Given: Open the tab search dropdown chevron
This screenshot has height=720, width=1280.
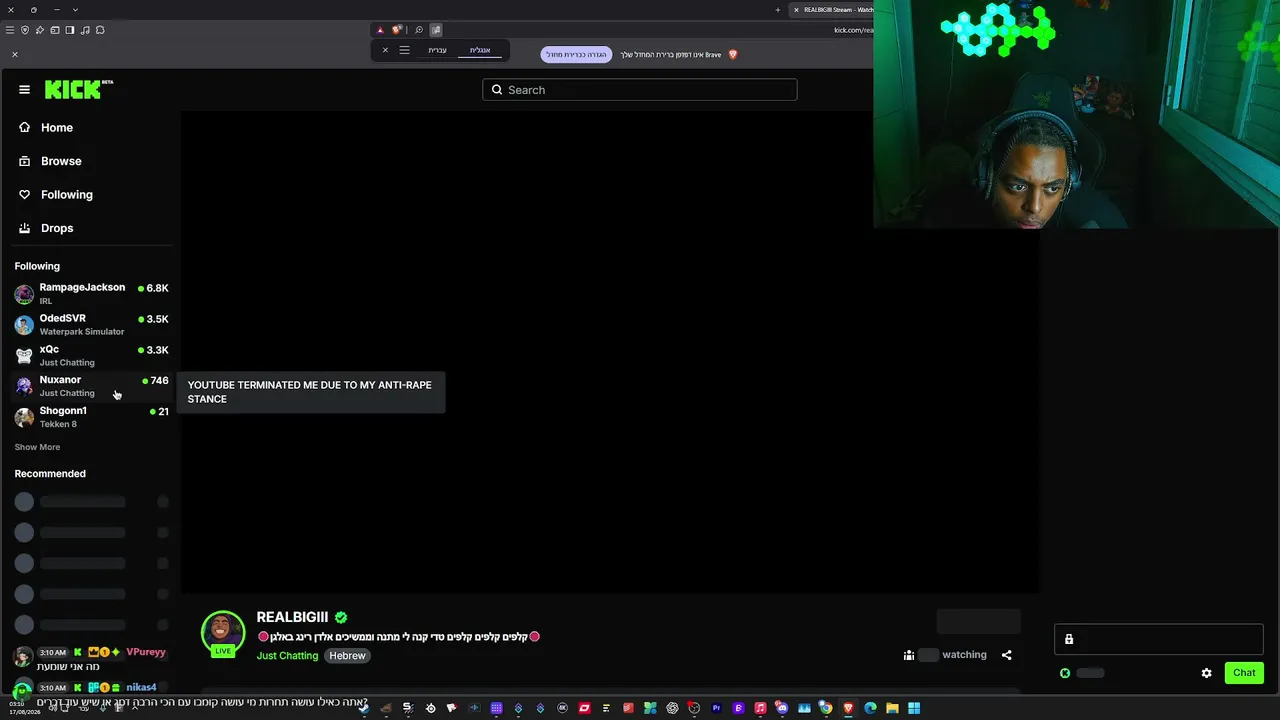Looking at the screenshot, I should [75, 10].
